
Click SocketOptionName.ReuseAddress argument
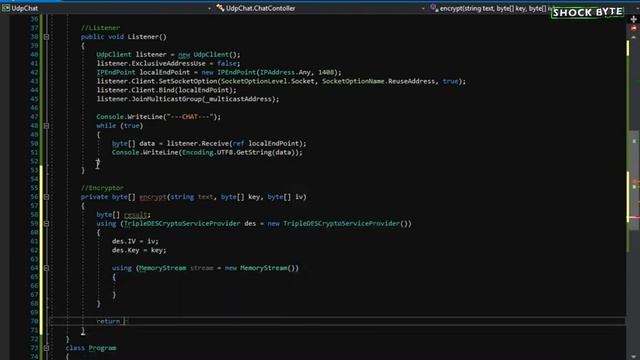[378, 81]
